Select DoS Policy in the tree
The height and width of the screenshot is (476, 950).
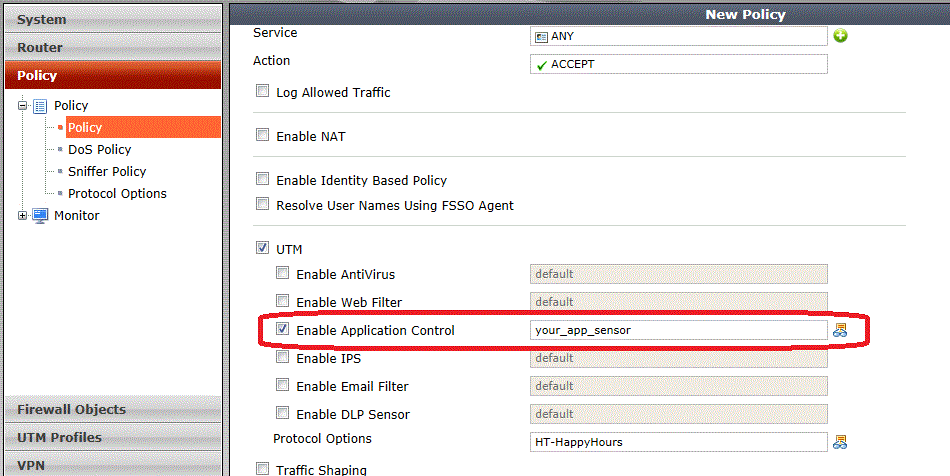(x=99, y=150)
